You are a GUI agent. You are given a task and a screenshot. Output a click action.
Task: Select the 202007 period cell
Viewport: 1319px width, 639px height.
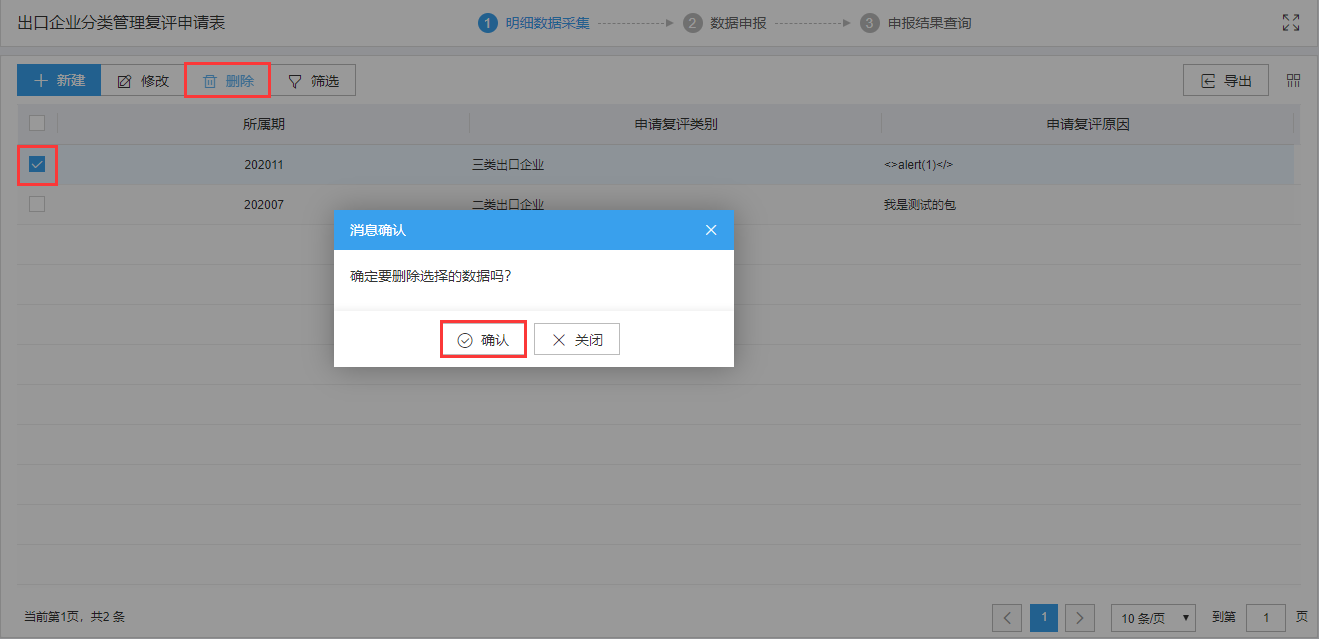264,205
